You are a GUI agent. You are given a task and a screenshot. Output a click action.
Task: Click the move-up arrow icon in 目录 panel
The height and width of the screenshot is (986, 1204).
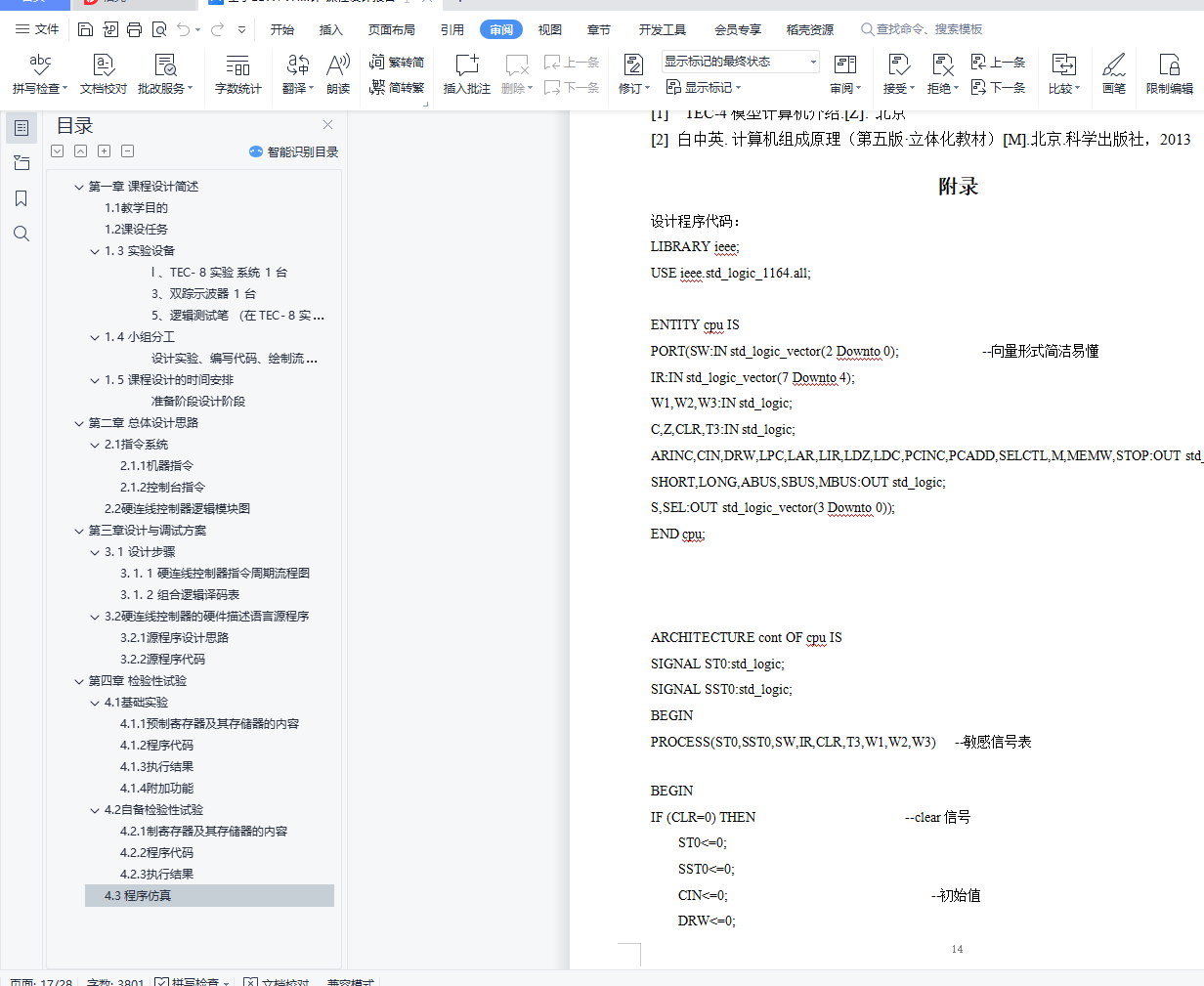80,151
